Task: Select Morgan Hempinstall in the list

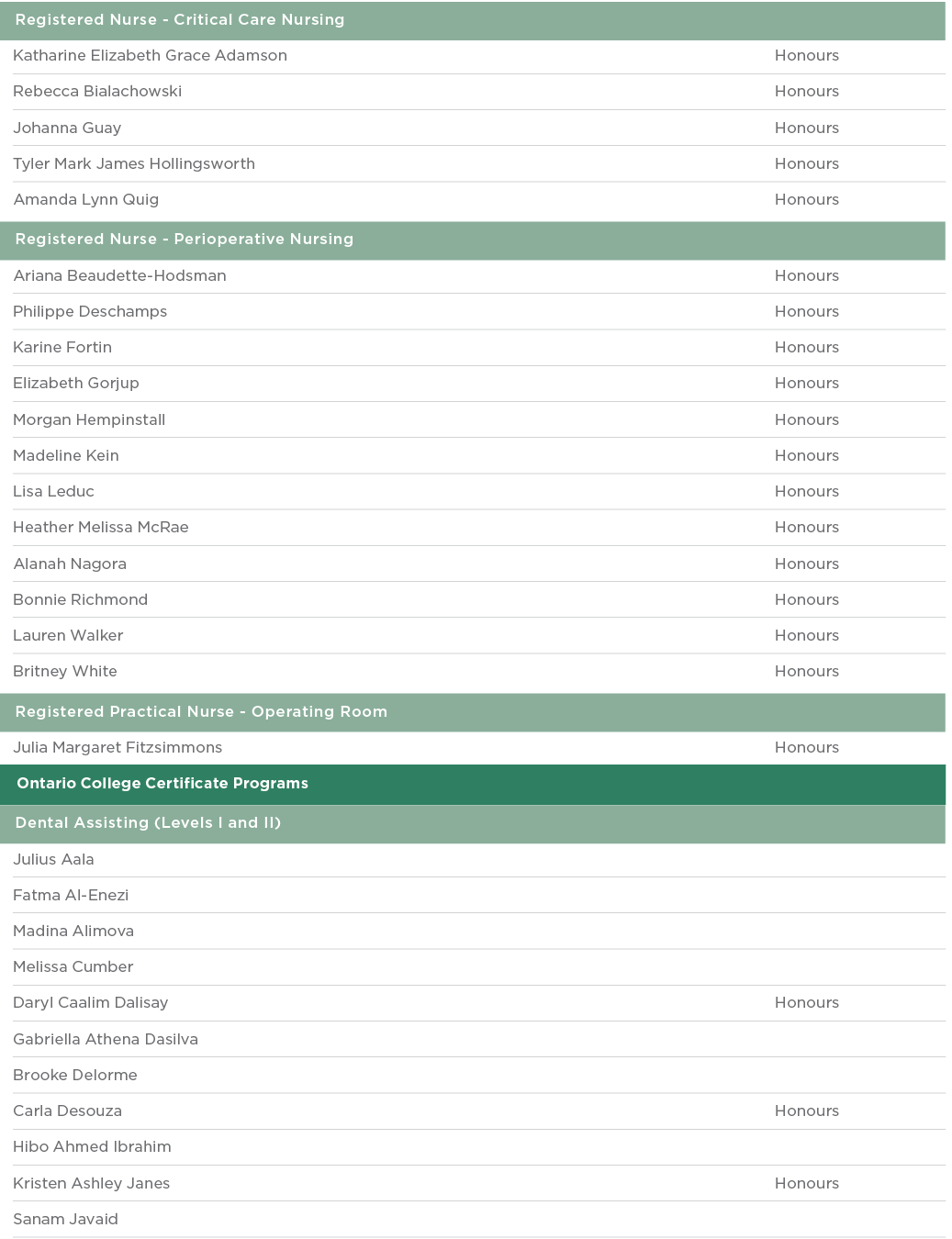Action: 89,420
